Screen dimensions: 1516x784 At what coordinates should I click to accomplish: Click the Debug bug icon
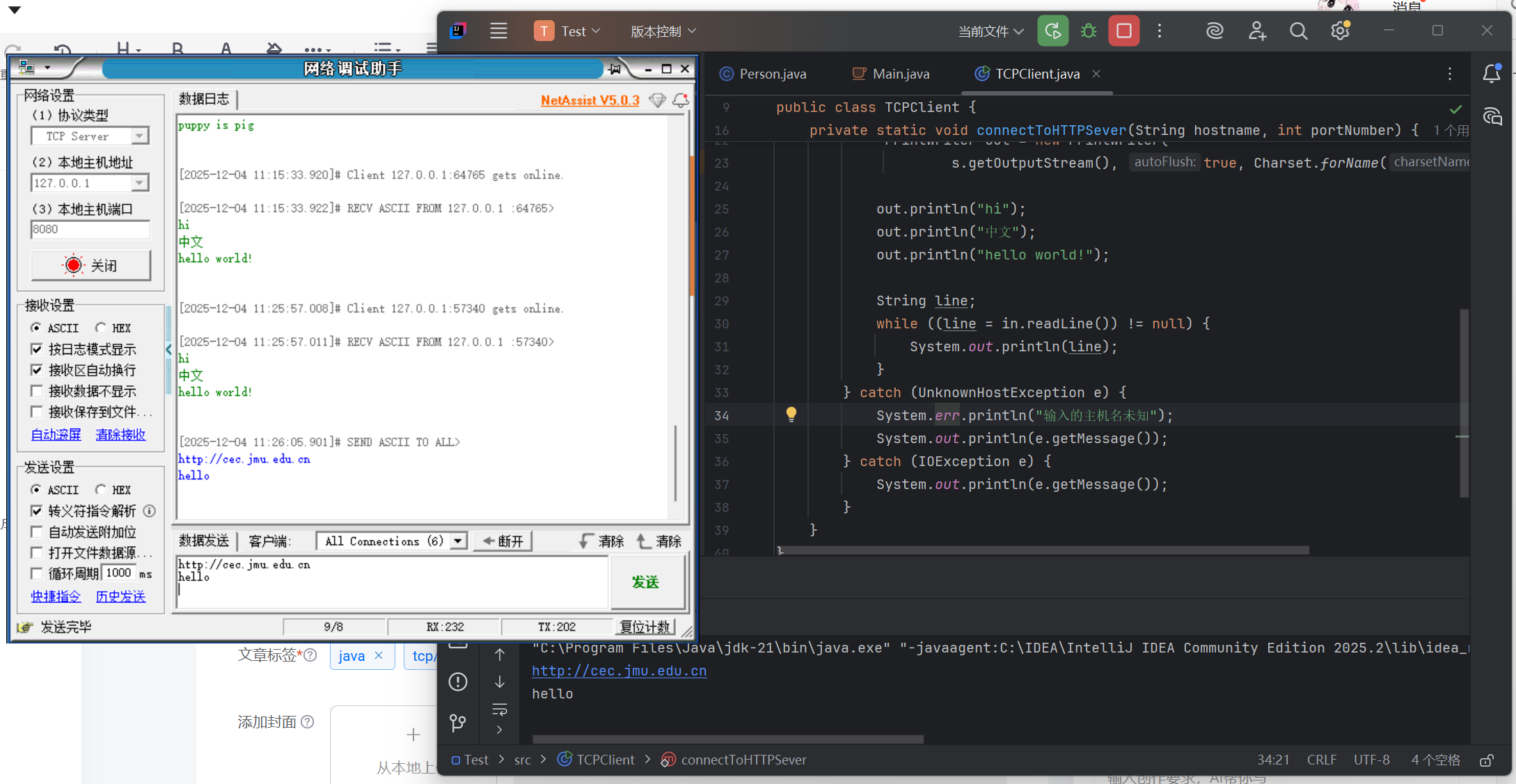[x=1089, y=31]
